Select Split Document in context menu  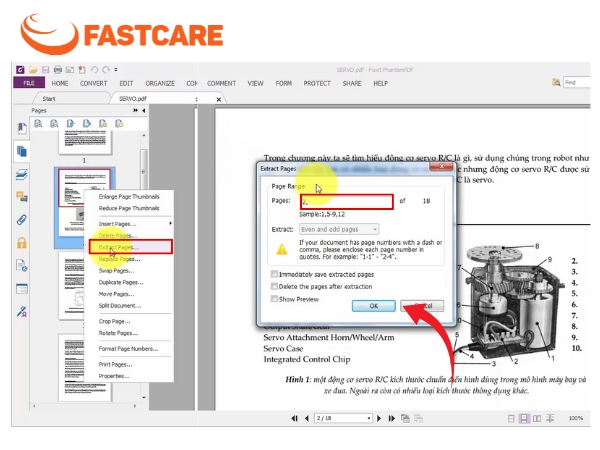click(x=120, y=306)
